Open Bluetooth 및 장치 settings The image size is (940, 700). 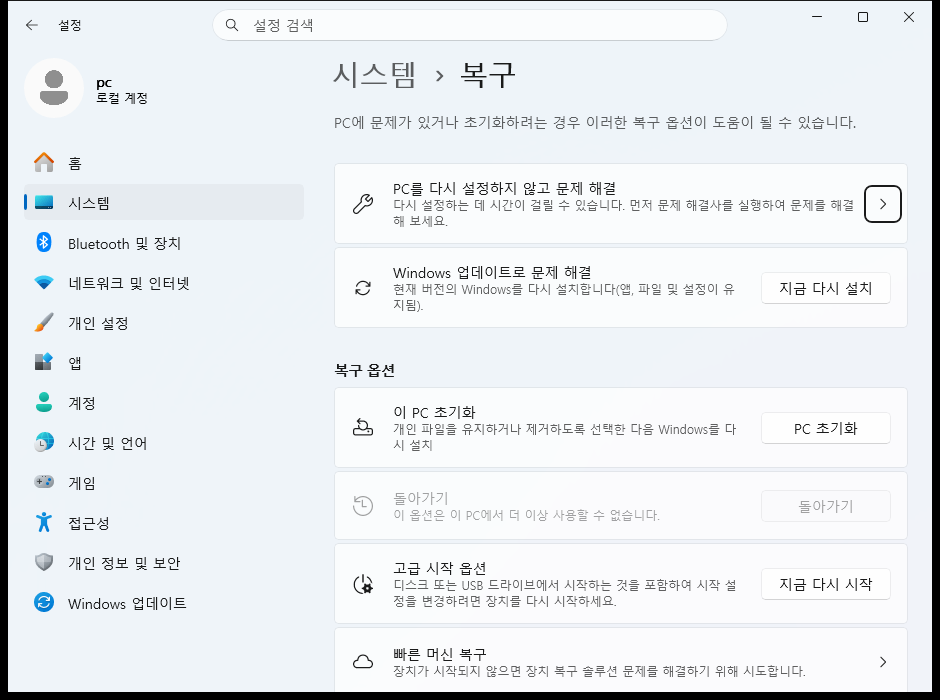164,243
